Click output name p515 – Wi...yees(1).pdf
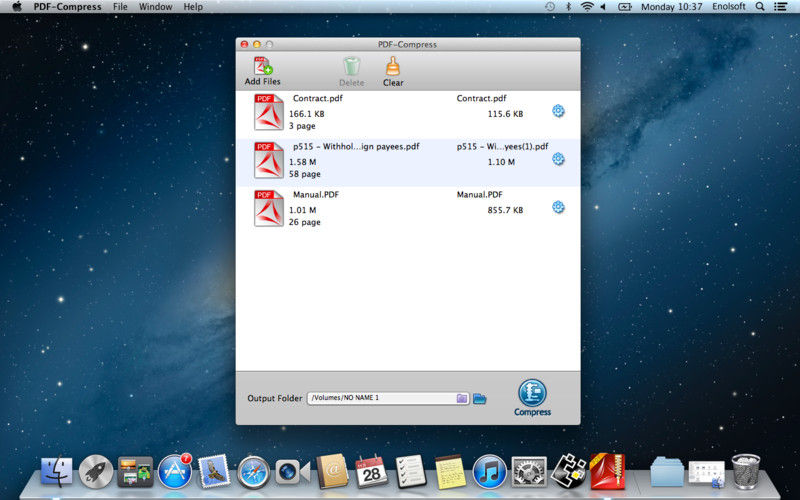800x500 pixels. coord(502,146)
